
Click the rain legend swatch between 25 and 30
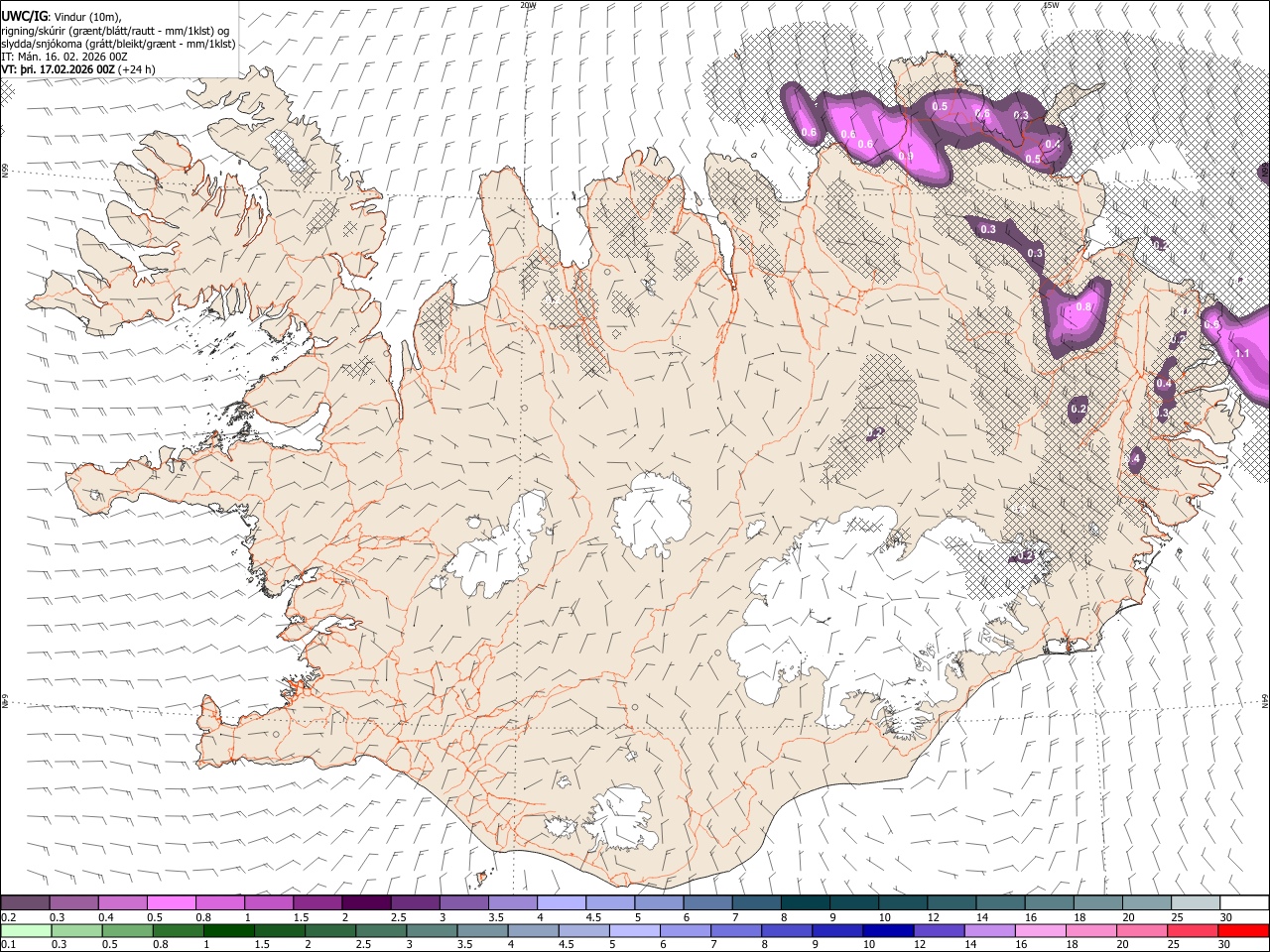(1196, 930)
